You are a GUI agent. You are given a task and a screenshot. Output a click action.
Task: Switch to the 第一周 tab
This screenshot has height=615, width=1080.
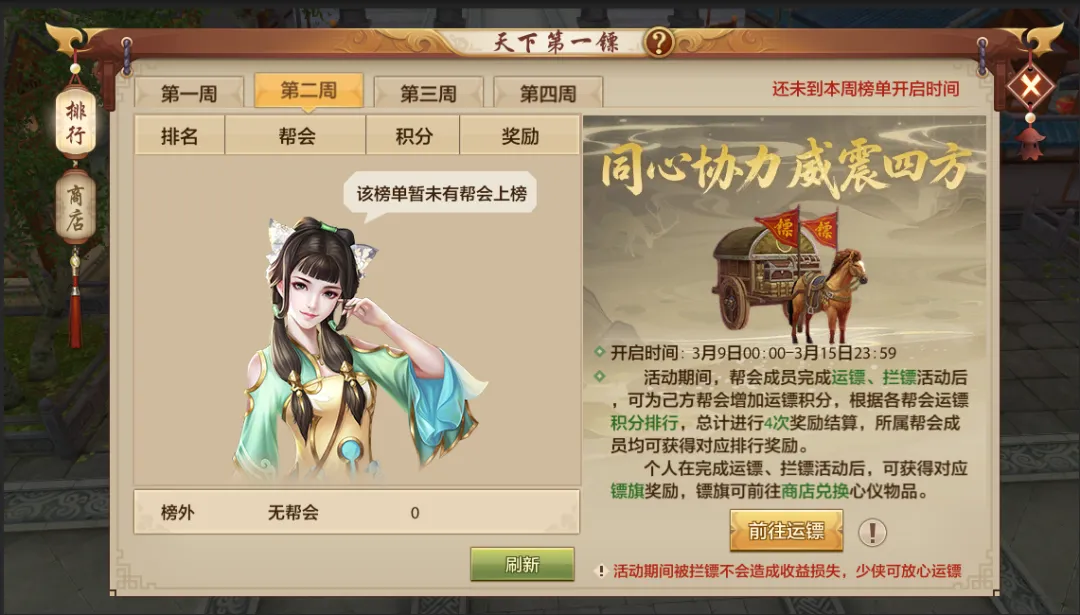click(189, 92)
